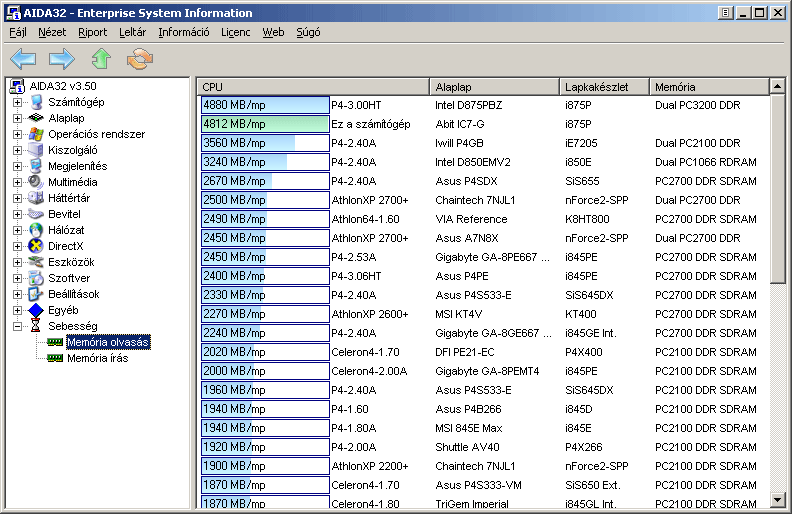Click the DirectX yellow X icon
This screenshot has height=514, width=792.
click(x=36, y=246)
